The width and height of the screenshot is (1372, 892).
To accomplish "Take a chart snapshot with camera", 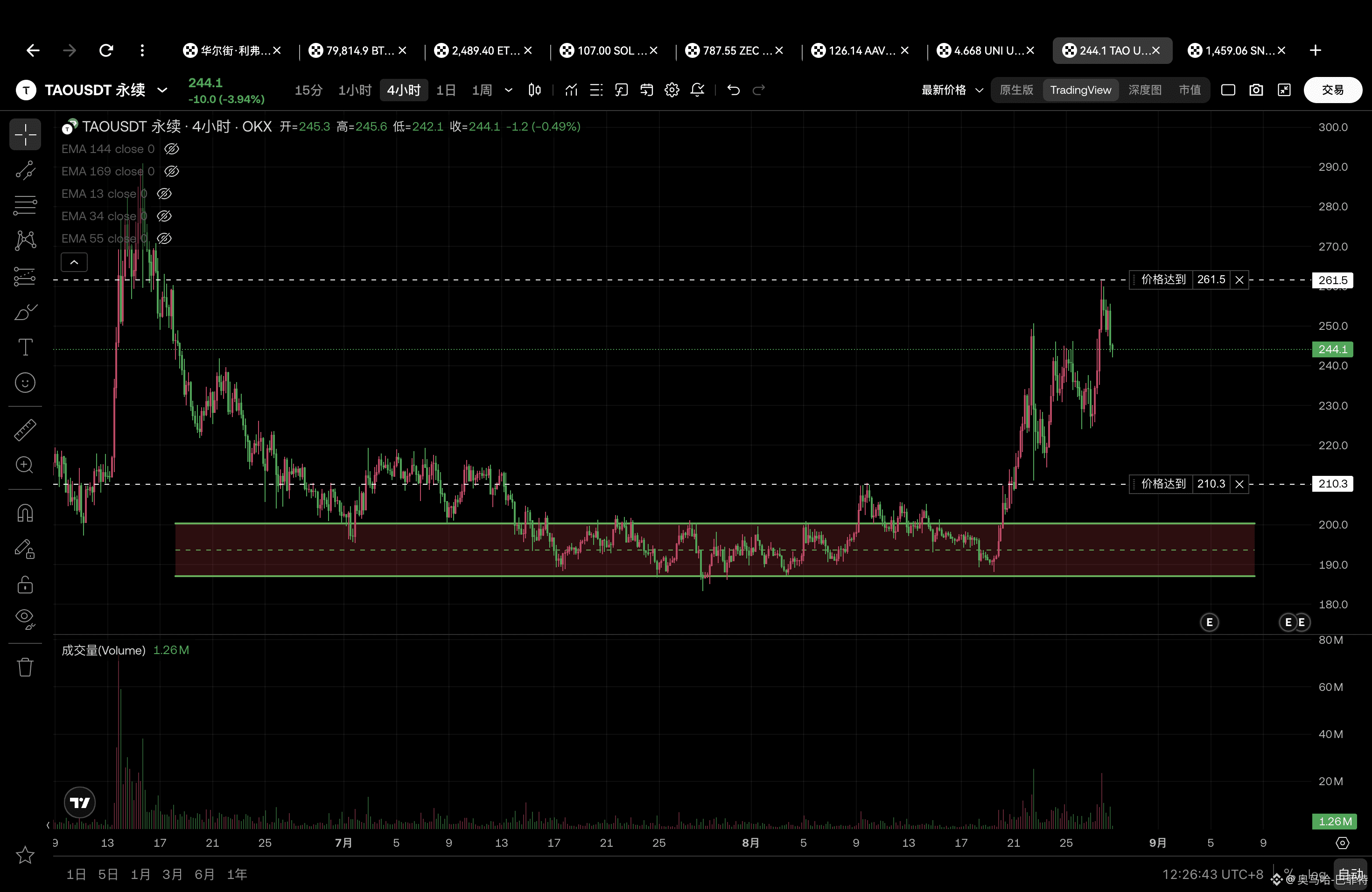I will pyautogui.click(x=1256, y=90).
